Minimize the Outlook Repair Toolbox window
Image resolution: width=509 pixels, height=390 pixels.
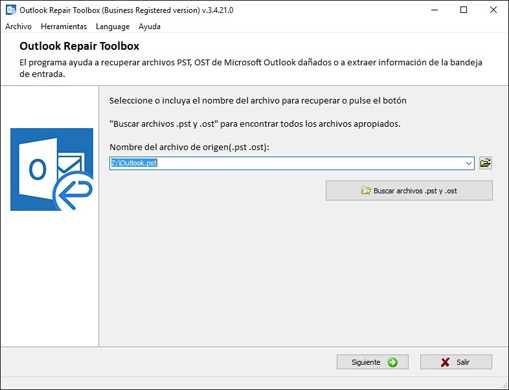click(434, 10)
